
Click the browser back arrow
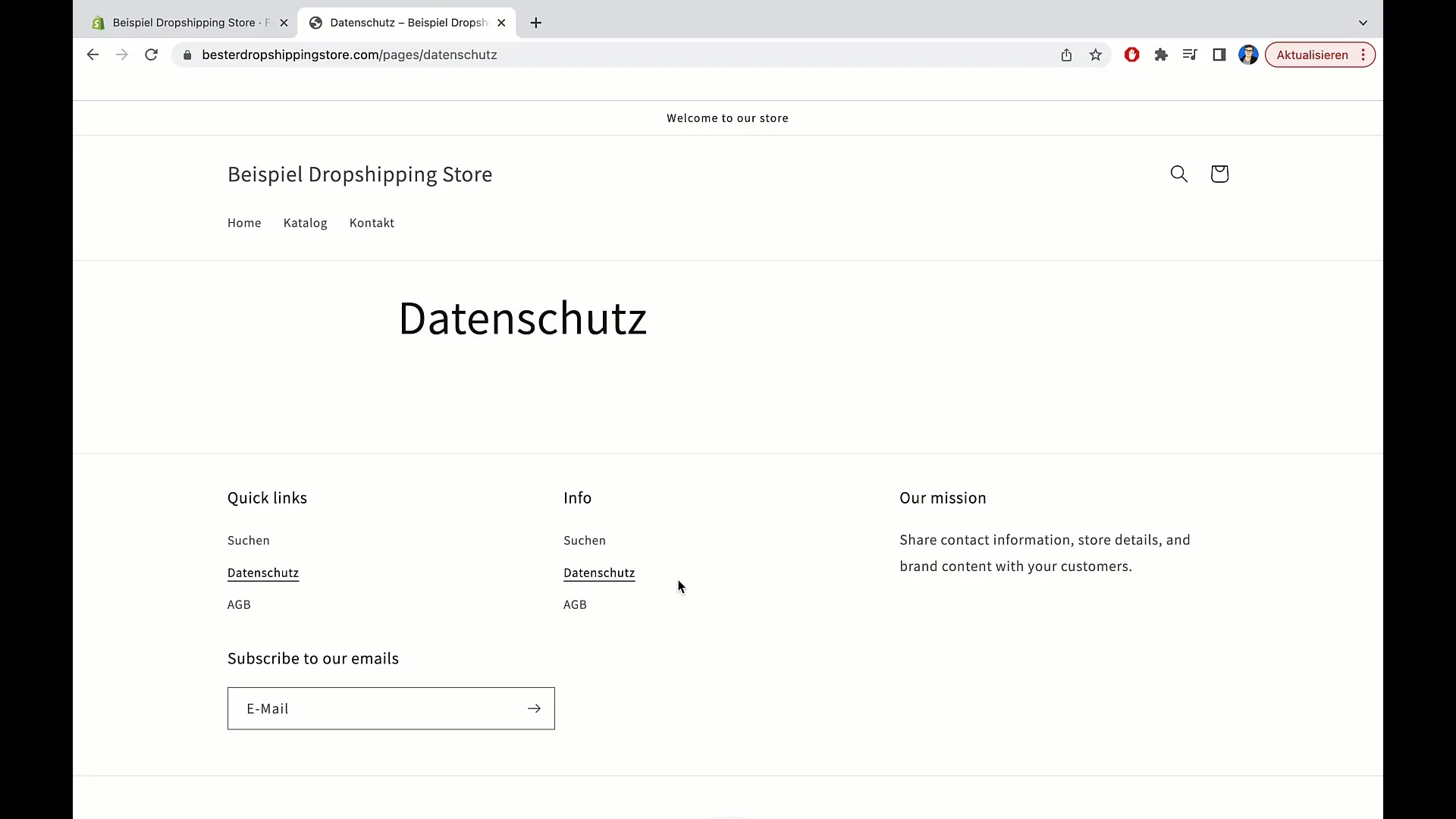(x=93, y=55)
